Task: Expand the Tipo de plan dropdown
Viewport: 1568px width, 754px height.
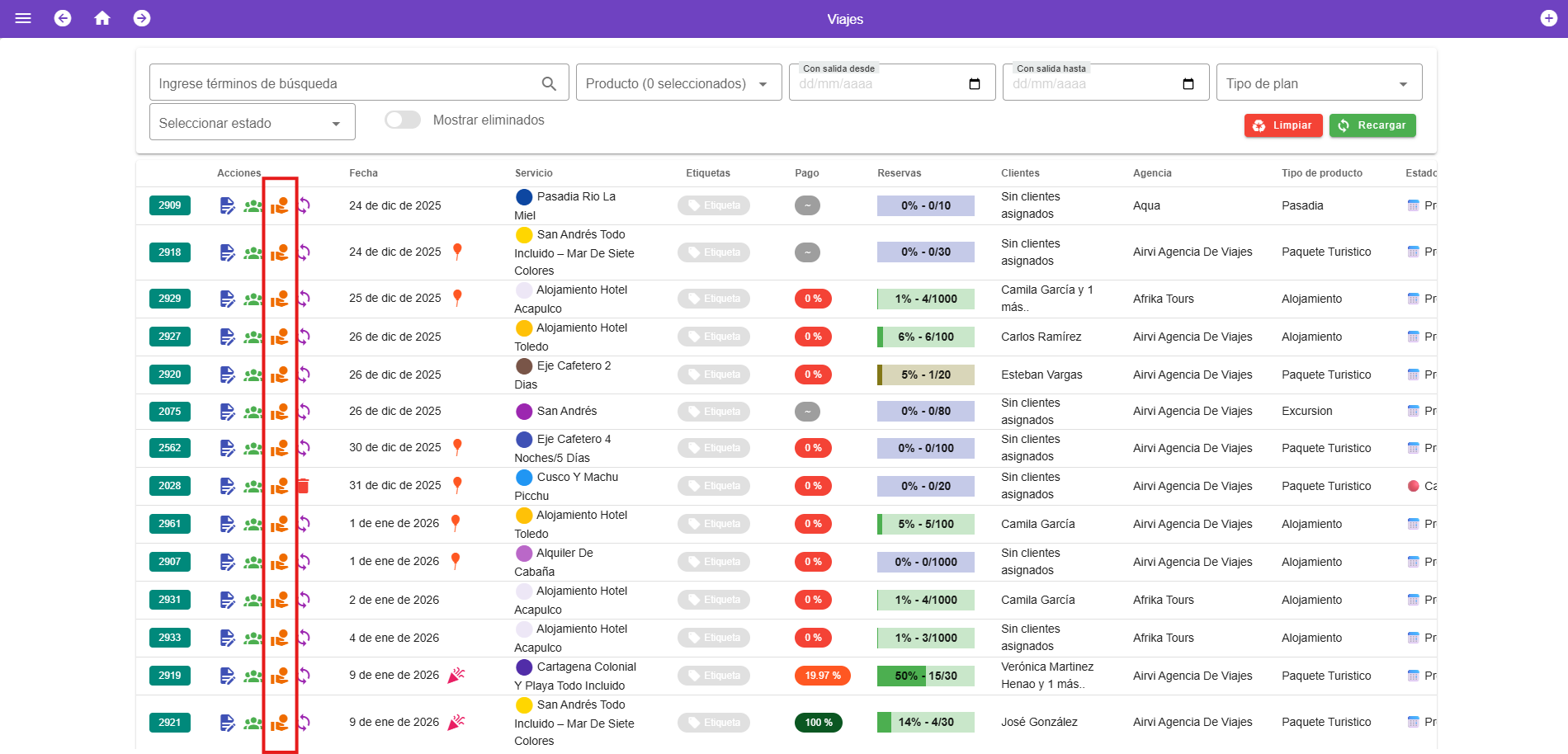Action: [1318, 83]
